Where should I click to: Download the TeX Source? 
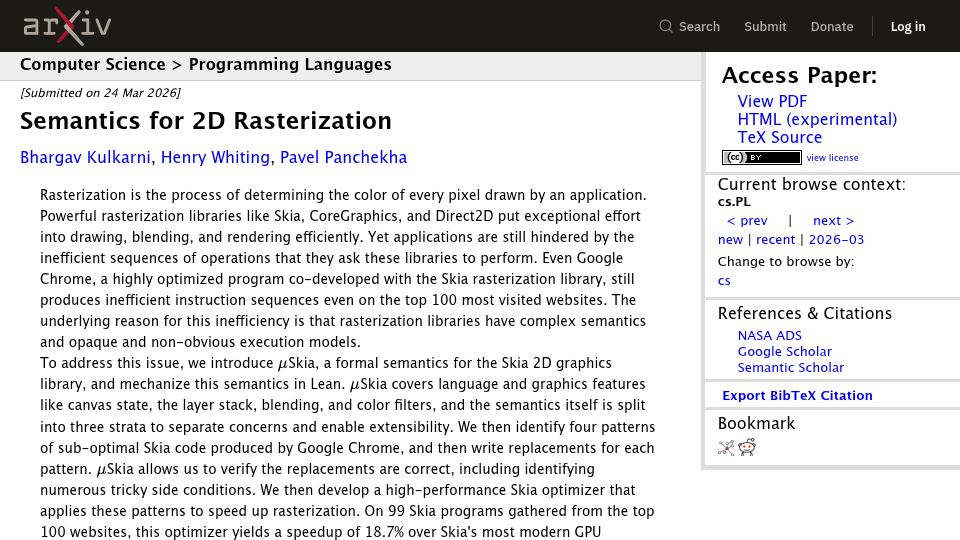779,137
